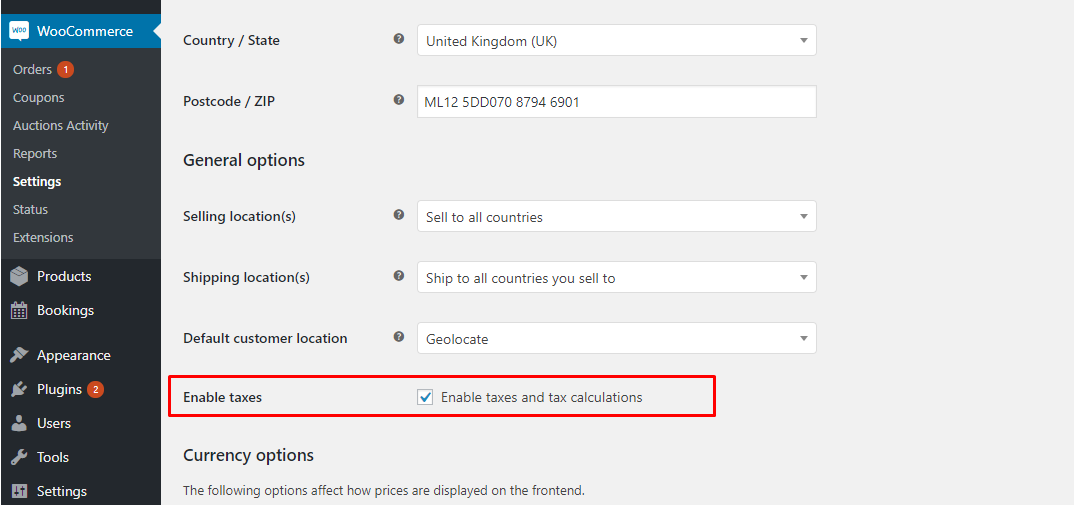The height and width of the screenshot is (506, 1074).
Task: Open the Auctions Activity link
Action: (60, 126)
